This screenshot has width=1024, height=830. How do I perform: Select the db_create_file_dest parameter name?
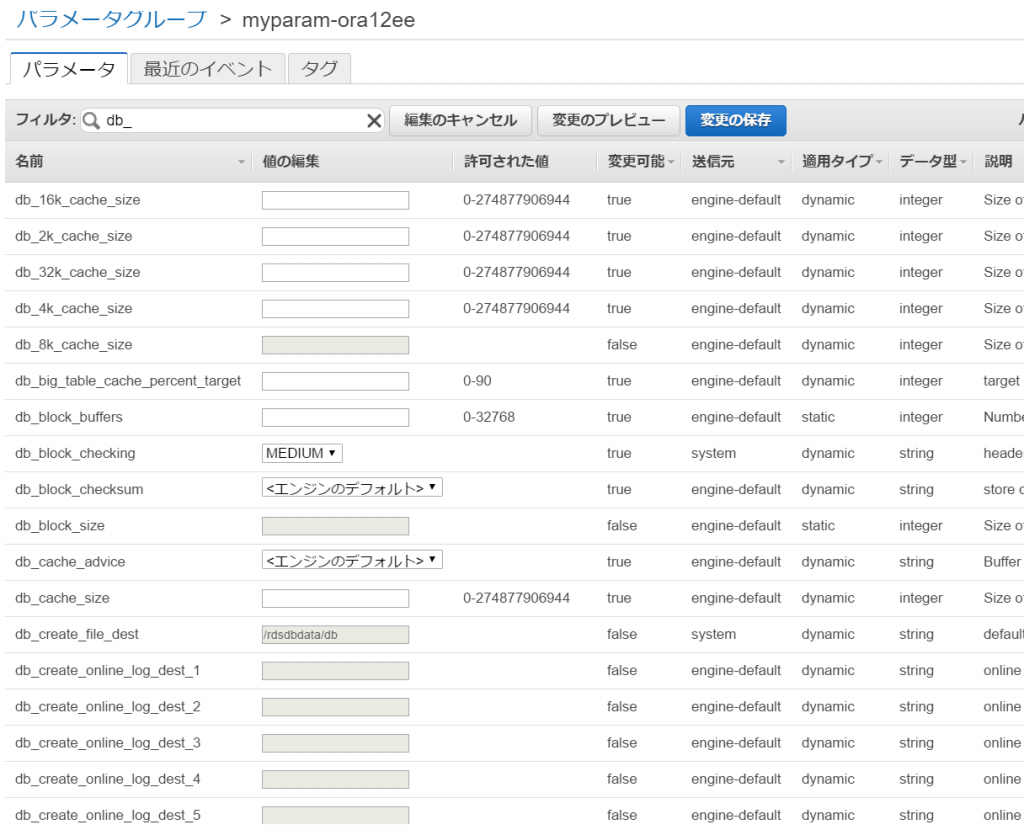pyautogui.click(x=77, y=634)
